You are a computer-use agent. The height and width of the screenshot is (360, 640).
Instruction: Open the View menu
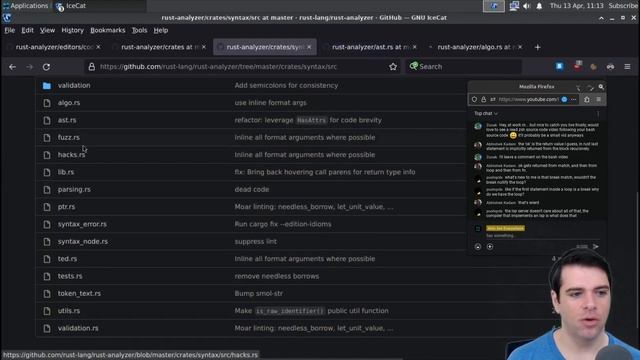click(x=47, y=30)
